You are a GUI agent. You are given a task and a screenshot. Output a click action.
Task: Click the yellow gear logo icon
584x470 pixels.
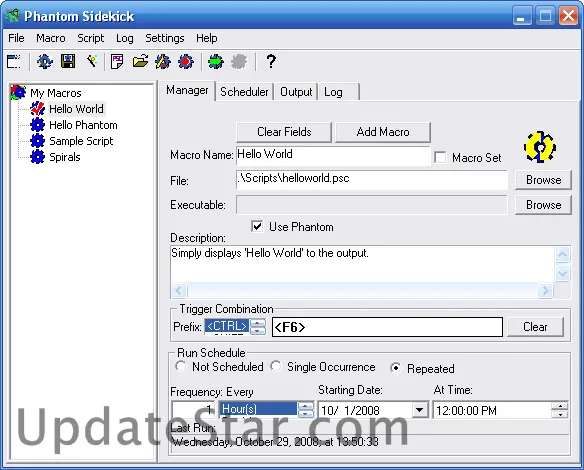[540, 146]
